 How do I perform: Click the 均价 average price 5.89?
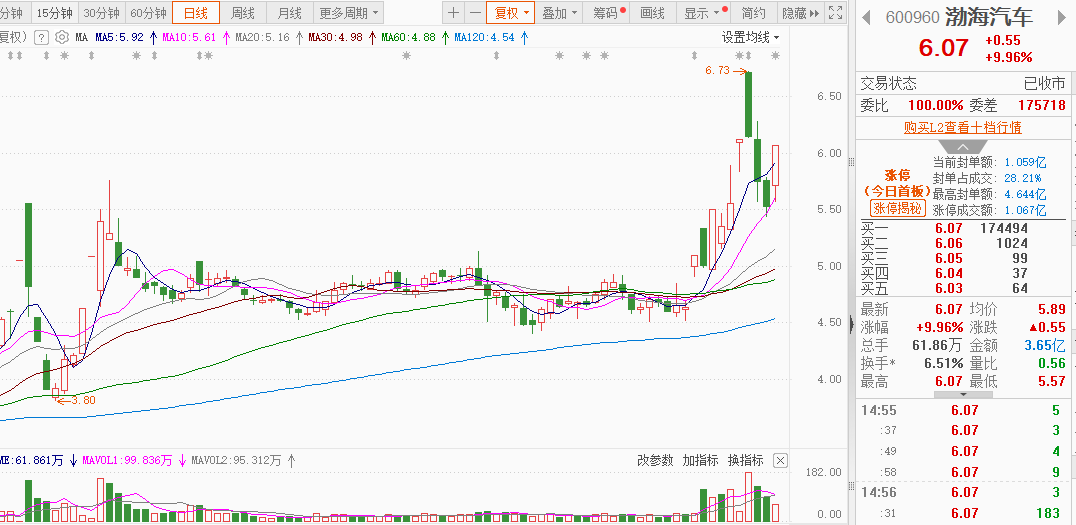pyautogui.click(x=1051, y=310)
